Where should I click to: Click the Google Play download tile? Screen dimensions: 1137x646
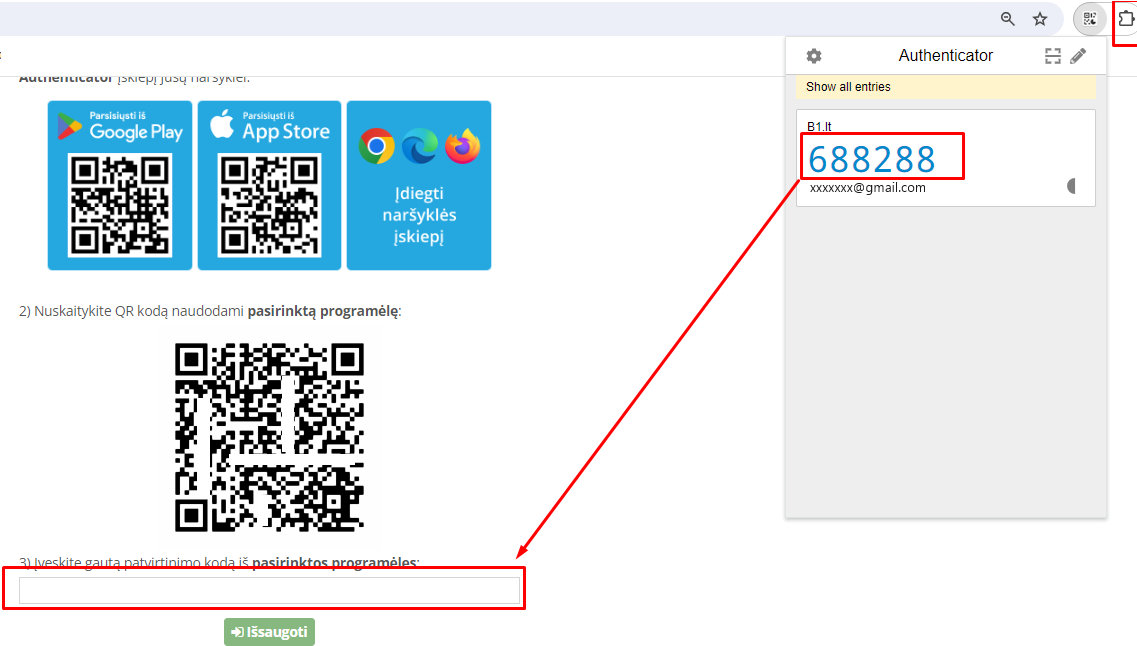pyautogui.click(x=120, y=186)
